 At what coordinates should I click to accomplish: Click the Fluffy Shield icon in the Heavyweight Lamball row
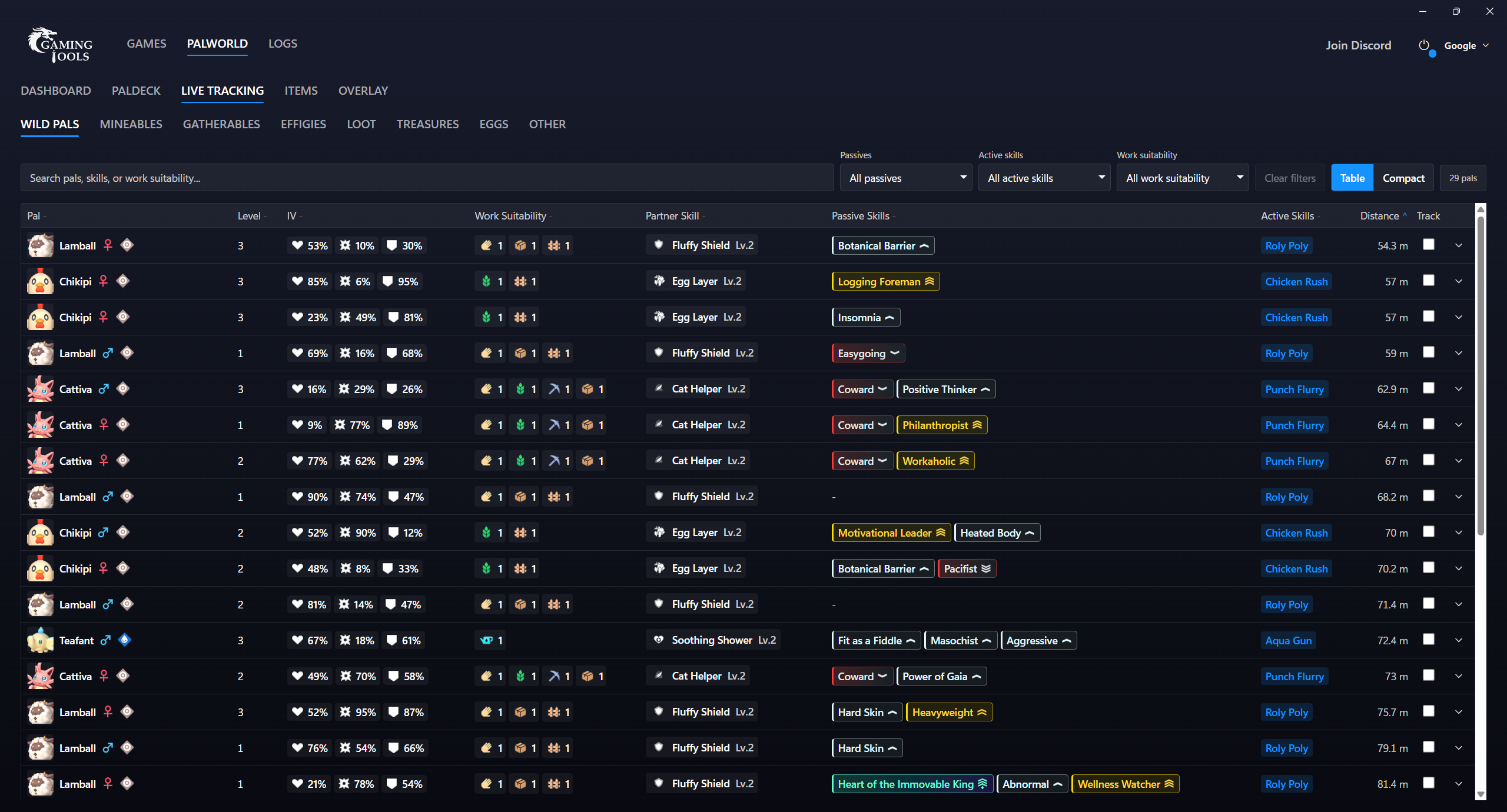click(x=659, y=711)
